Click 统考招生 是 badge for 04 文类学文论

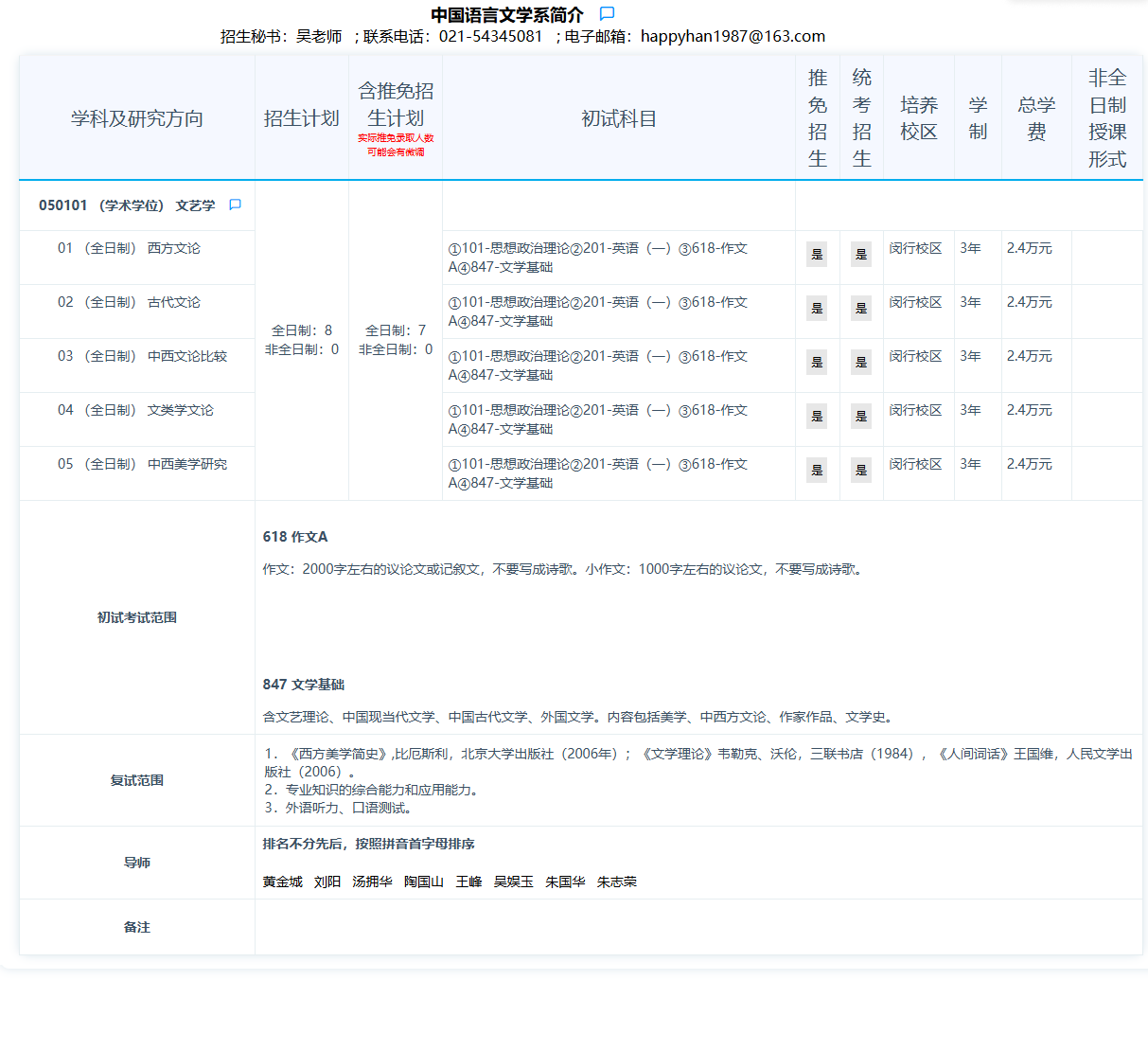[x=861, y=417]
